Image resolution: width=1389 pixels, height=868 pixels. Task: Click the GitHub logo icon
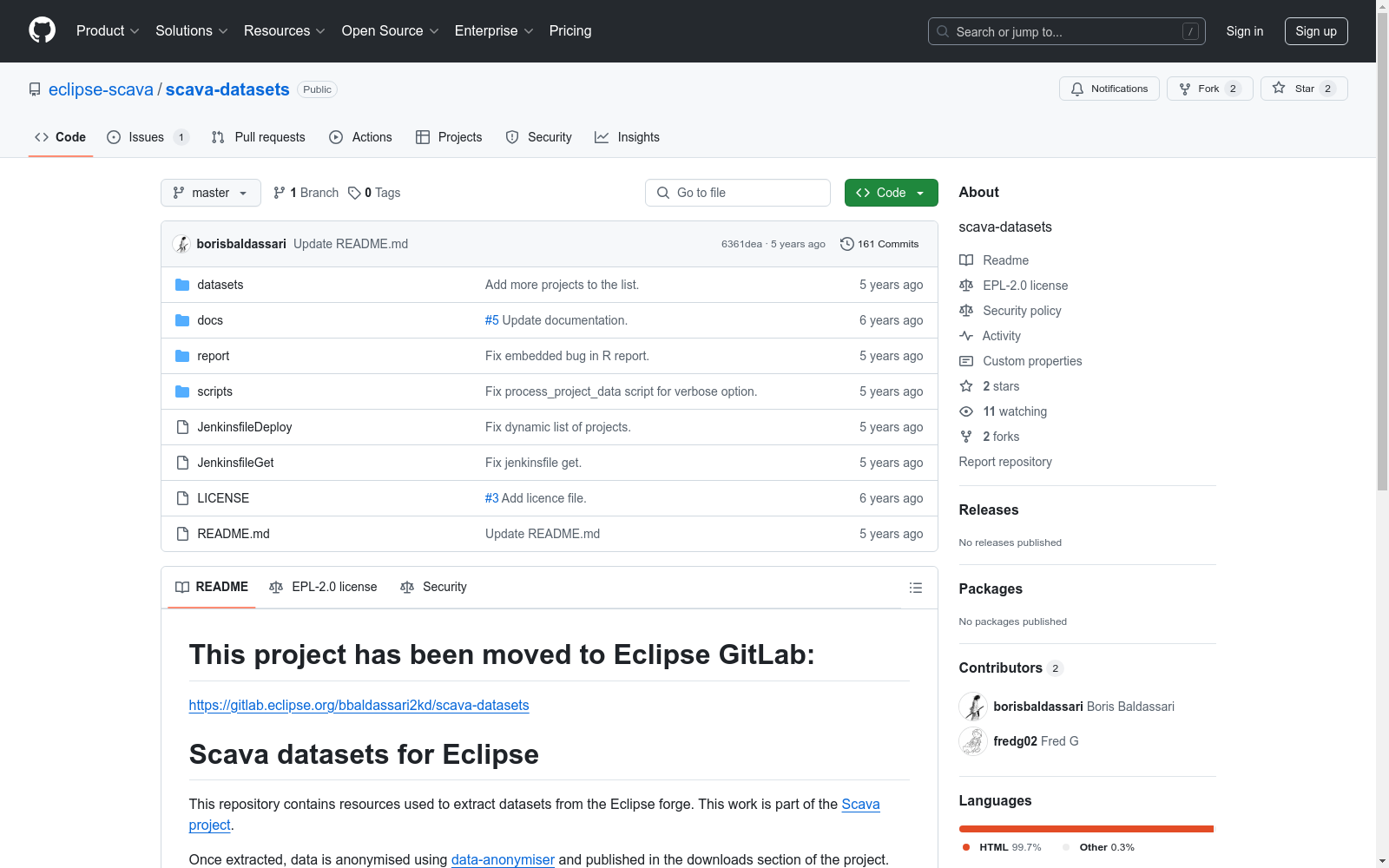tap(42, 30)
